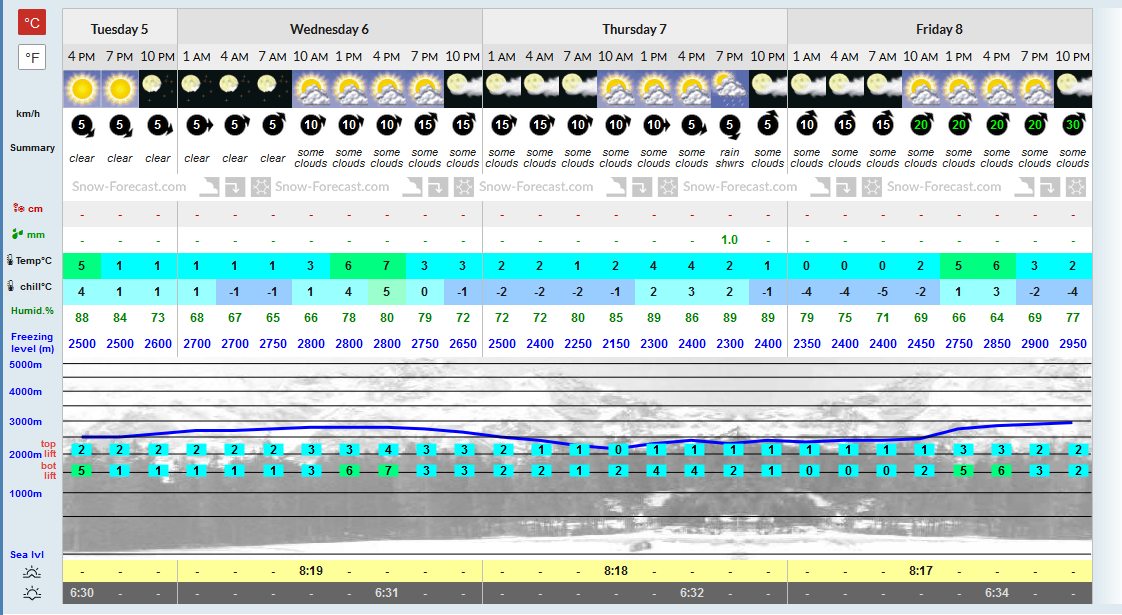The width and height of the screenshot is (1122, 615).
Task: Click the sunrise icon at the bottom left
Action: click(31, 571)
